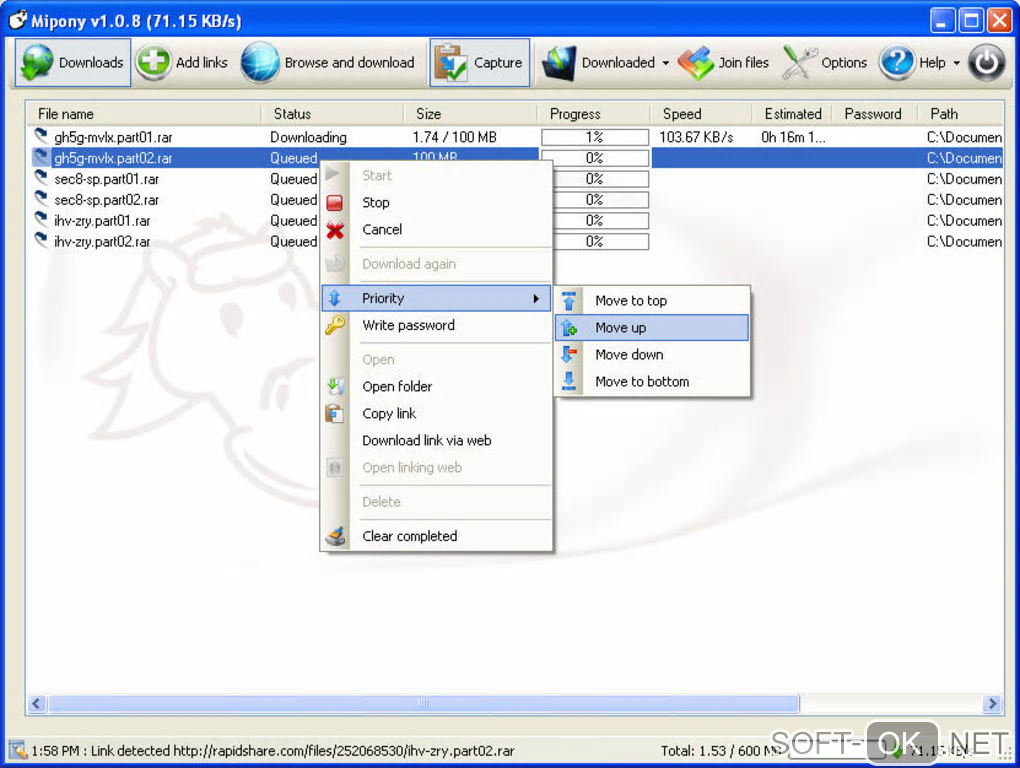Click the Open folder icon
Screen dimensions: 1020x768
[335, 386]
